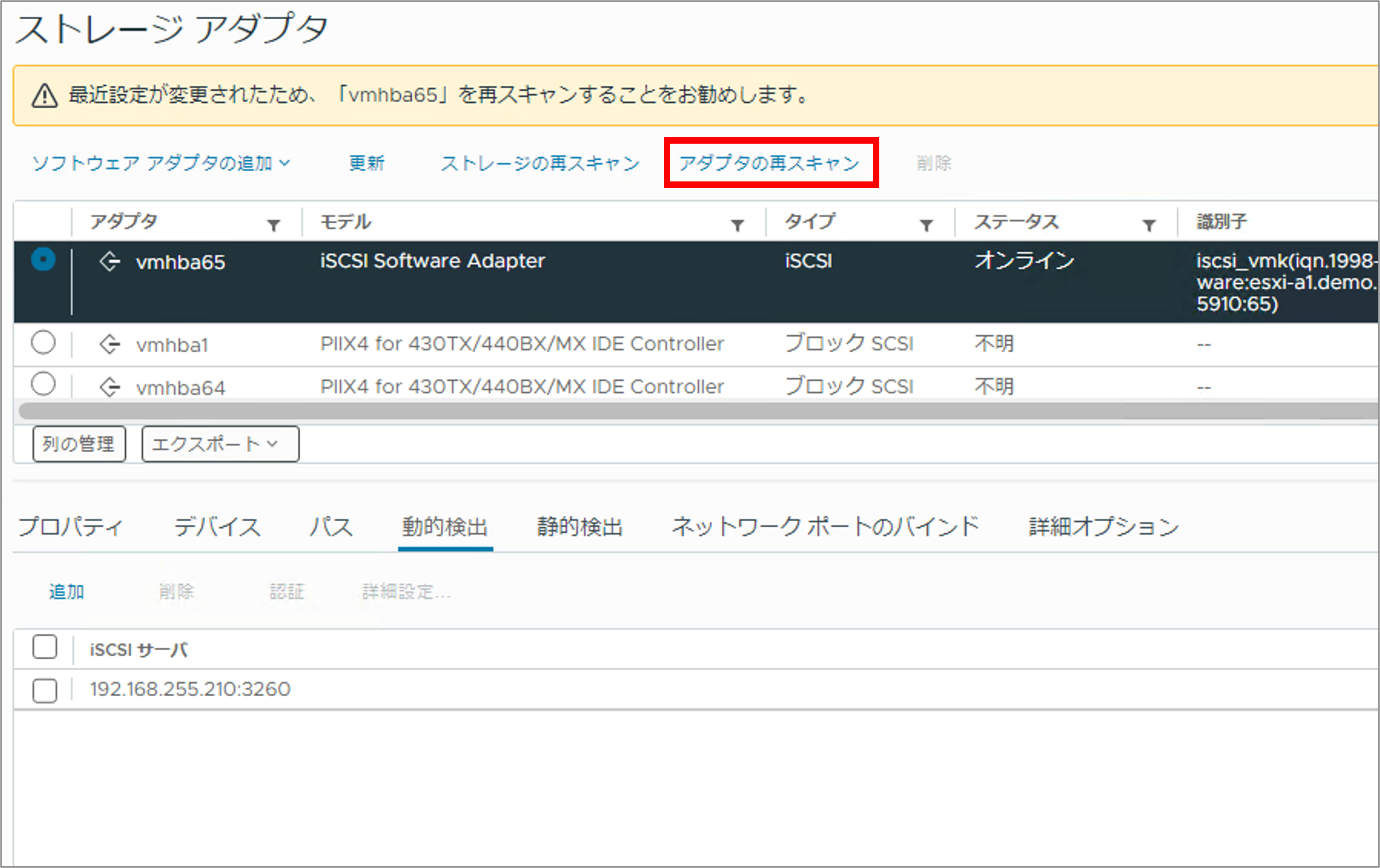
Task: Click the 列の管理 button
Action: tap(79, 444)
